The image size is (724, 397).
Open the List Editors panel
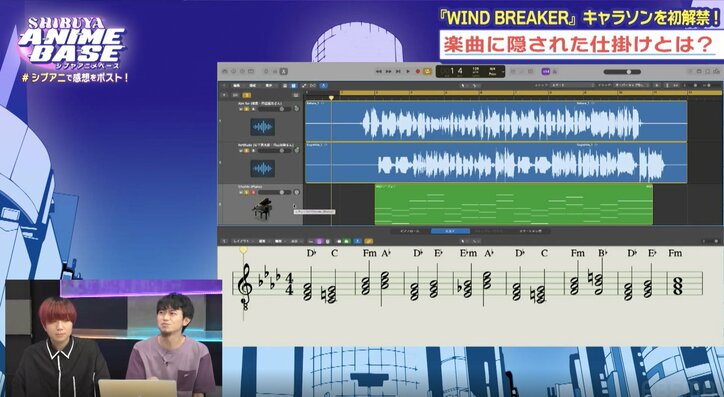690,71
